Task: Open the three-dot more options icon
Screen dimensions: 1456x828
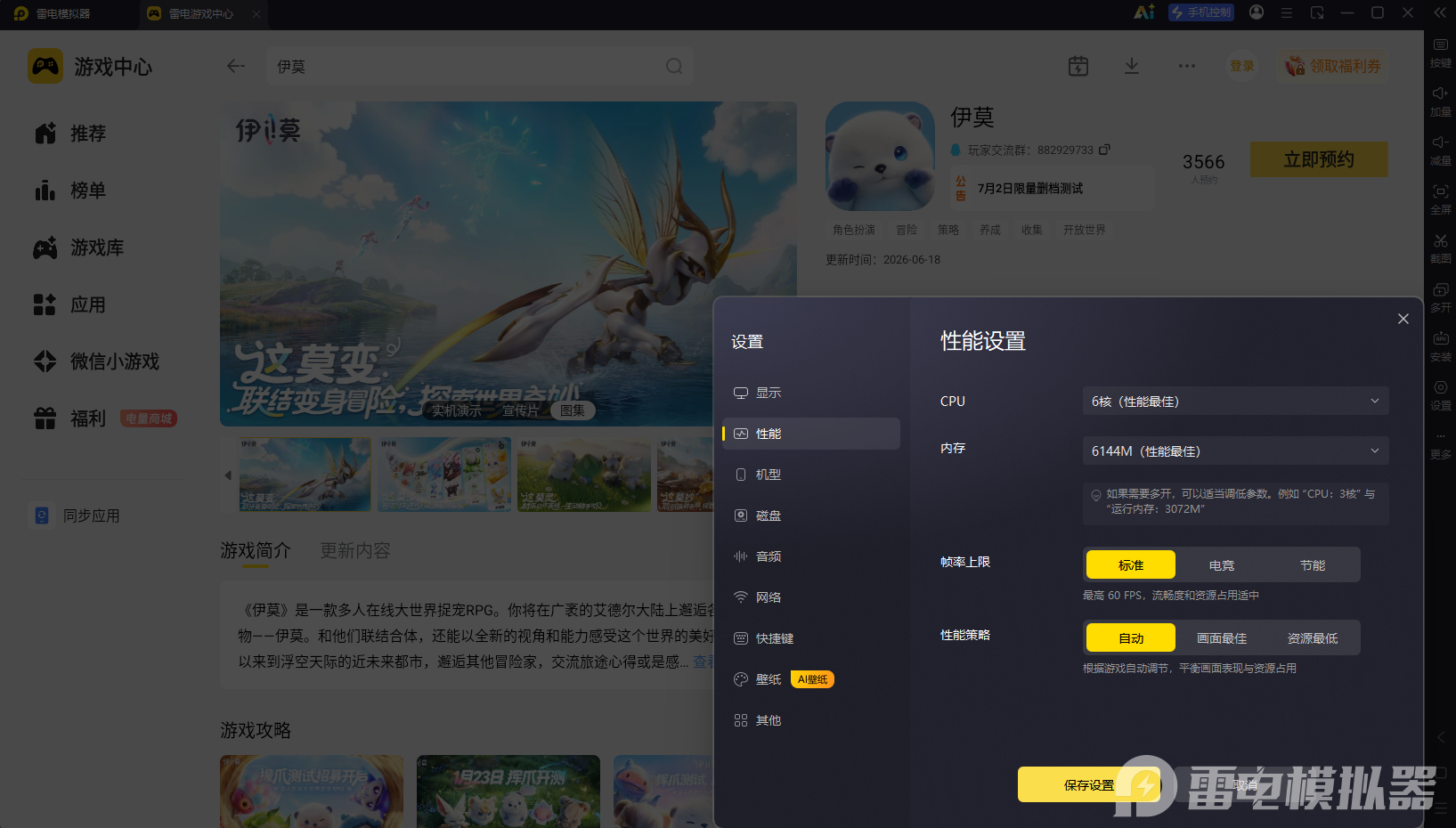Action: (x=1187, y=66)
